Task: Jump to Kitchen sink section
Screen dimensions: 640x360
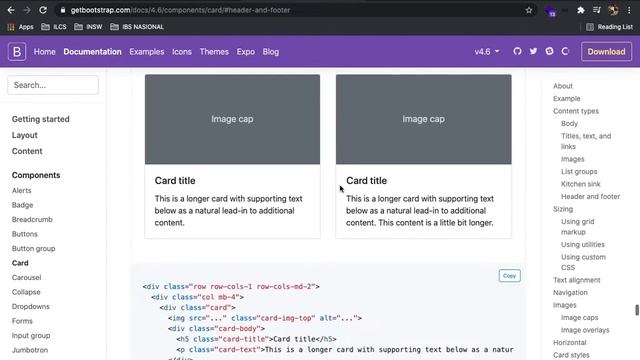Action: [581, 184]
